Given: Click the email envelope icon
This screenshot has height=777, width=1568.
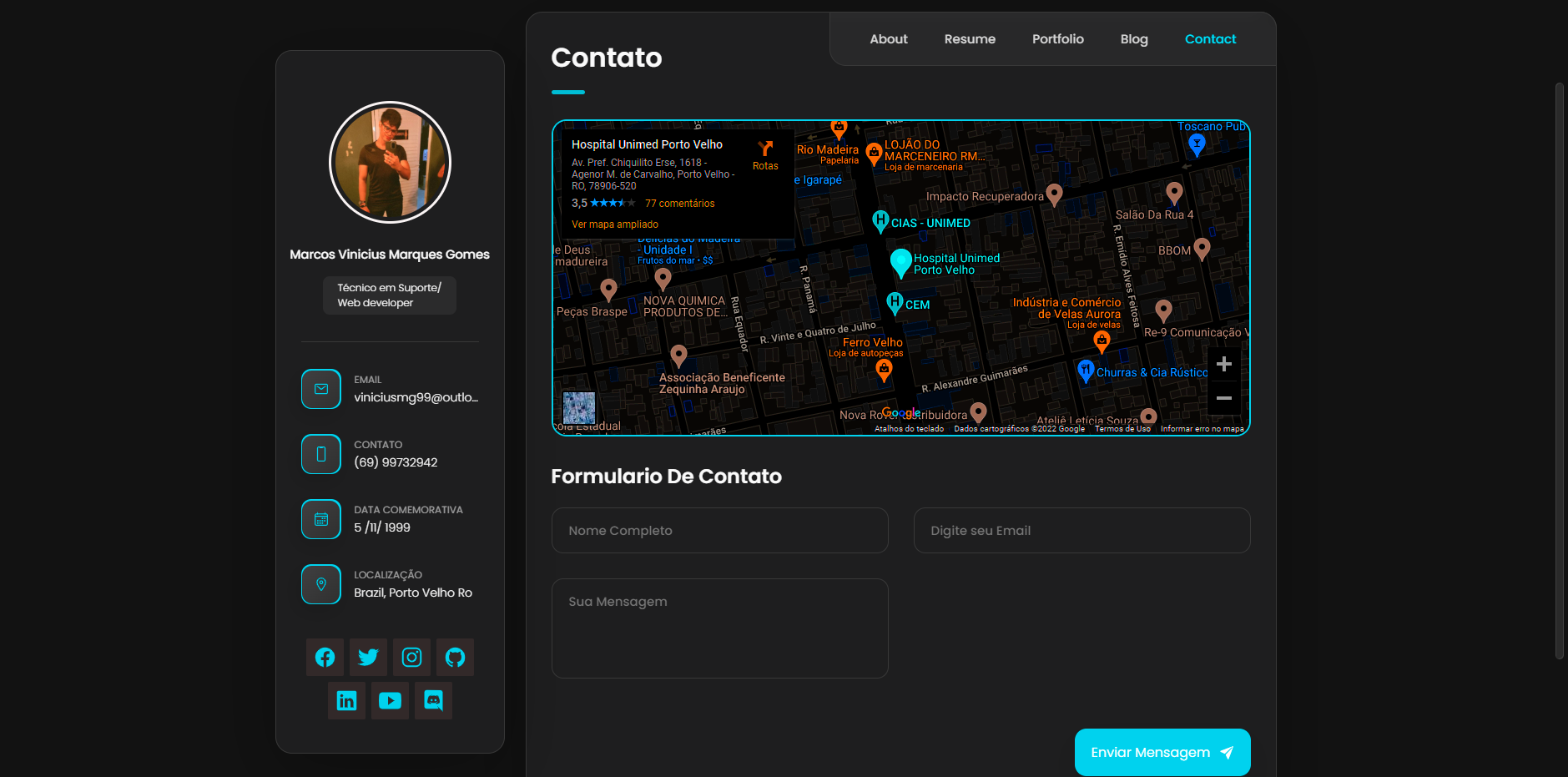Looking at the screenshot, I should [321, 389].
